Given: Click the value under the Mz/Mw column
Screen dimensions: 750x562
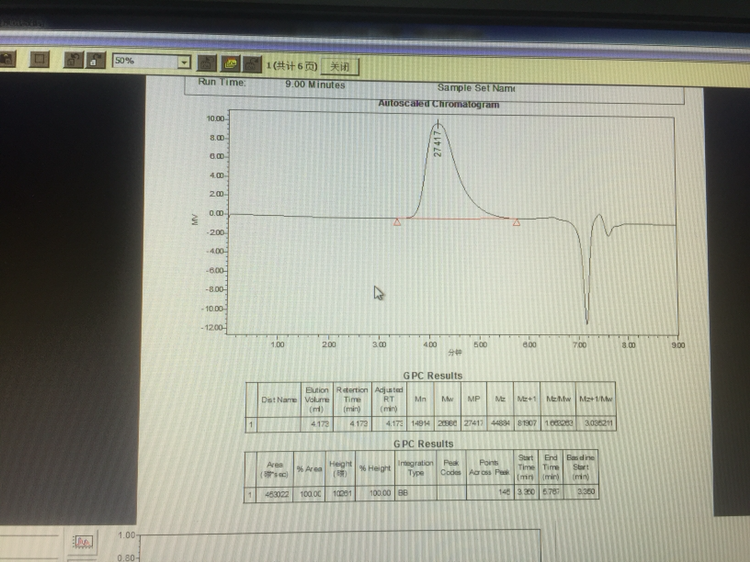Looking at the screenshot, I should pos(559,423).
